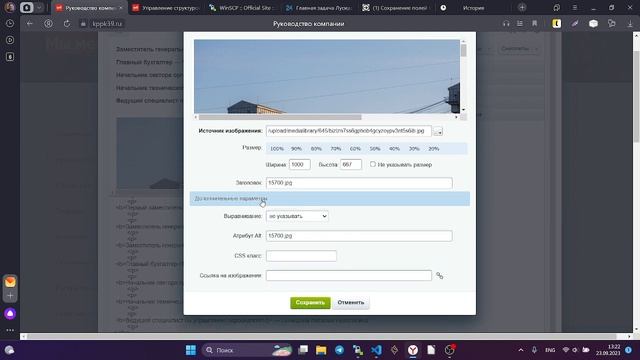Set image size to 50%
This screenshot has width=640, height=360.
(375, 149)
